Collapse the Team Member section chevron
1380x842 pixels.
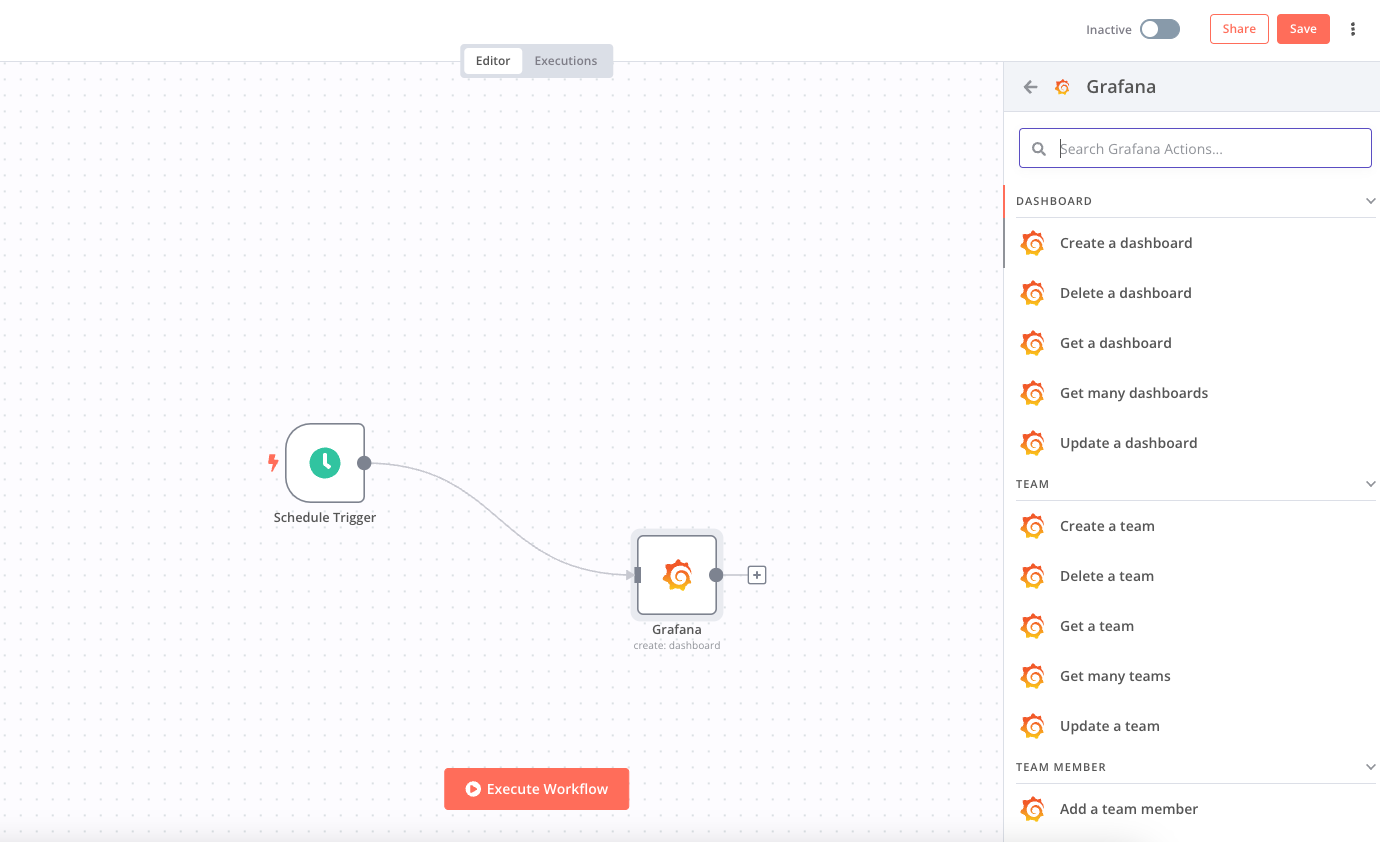[1371, 767]
